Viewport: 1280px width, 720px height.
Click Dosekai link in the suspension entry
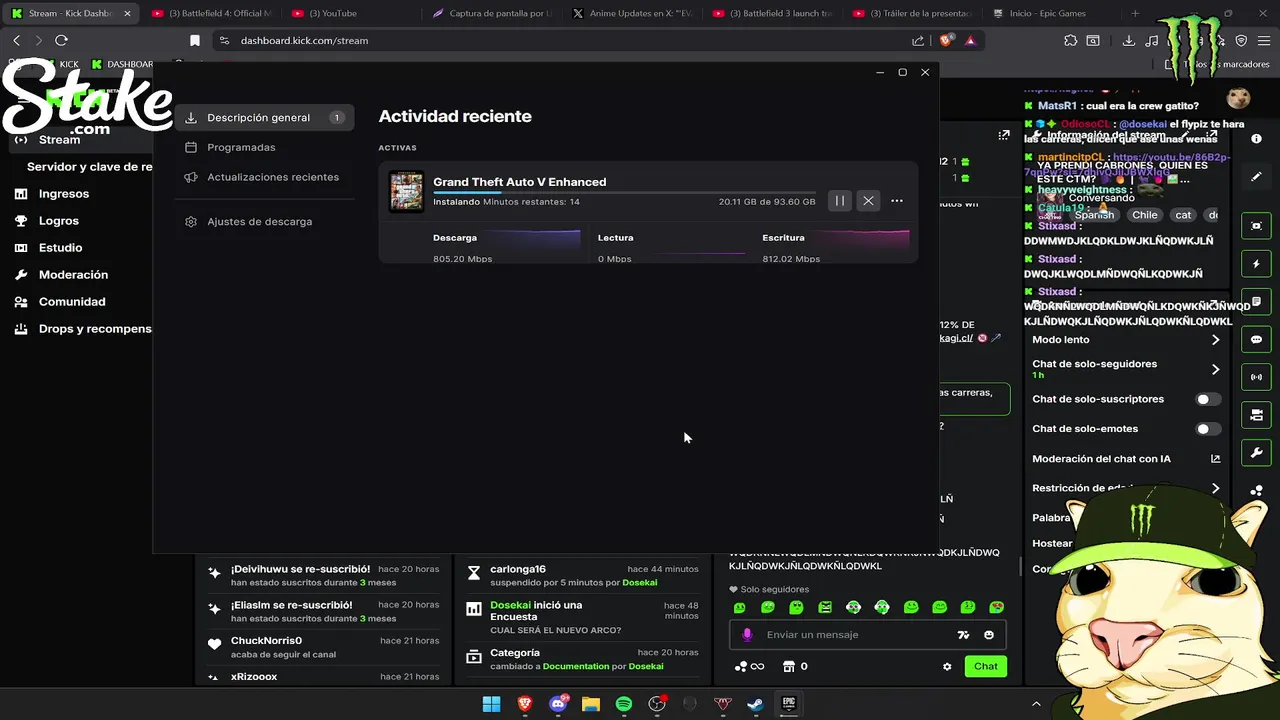coord(640,583)
